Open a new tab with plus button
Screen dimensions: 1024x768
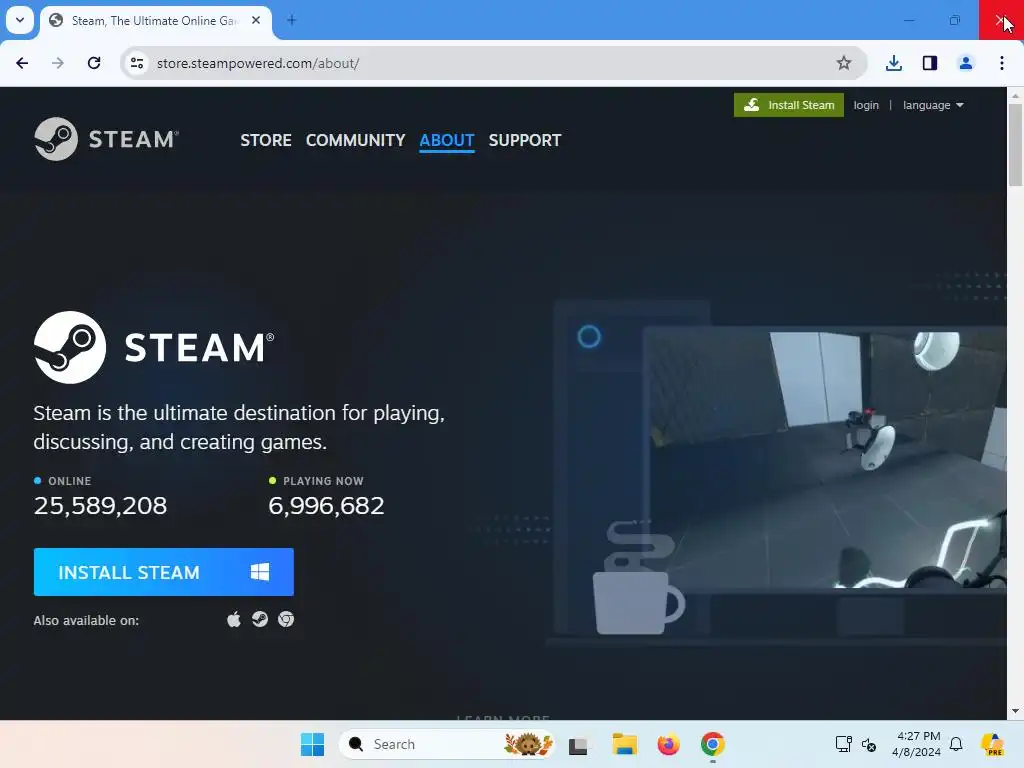(292, 20)
